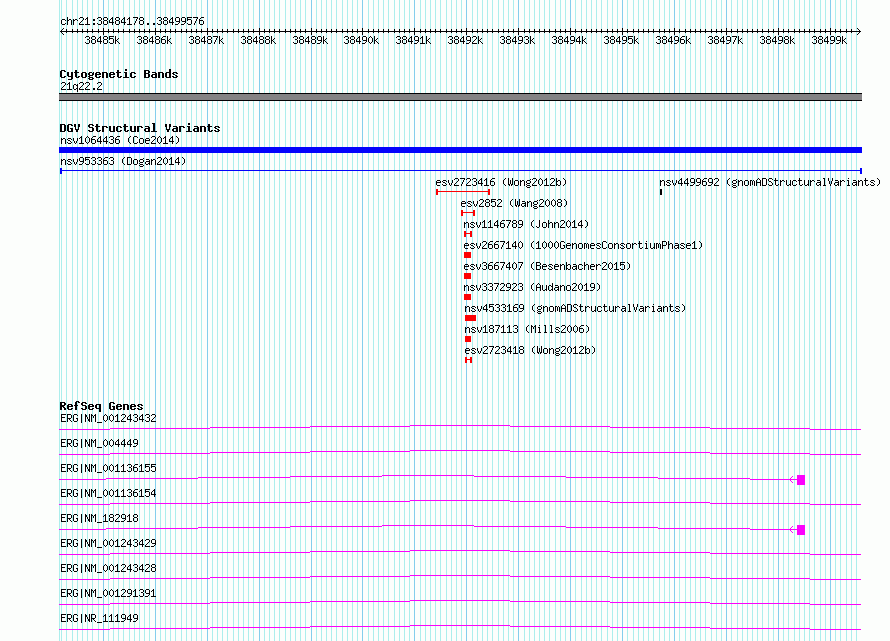Image resolution: width=890 pixels, height=641 pixels.
Task: Click the ERG|NM_001291391 transcript label
Action: coord(108,593)
